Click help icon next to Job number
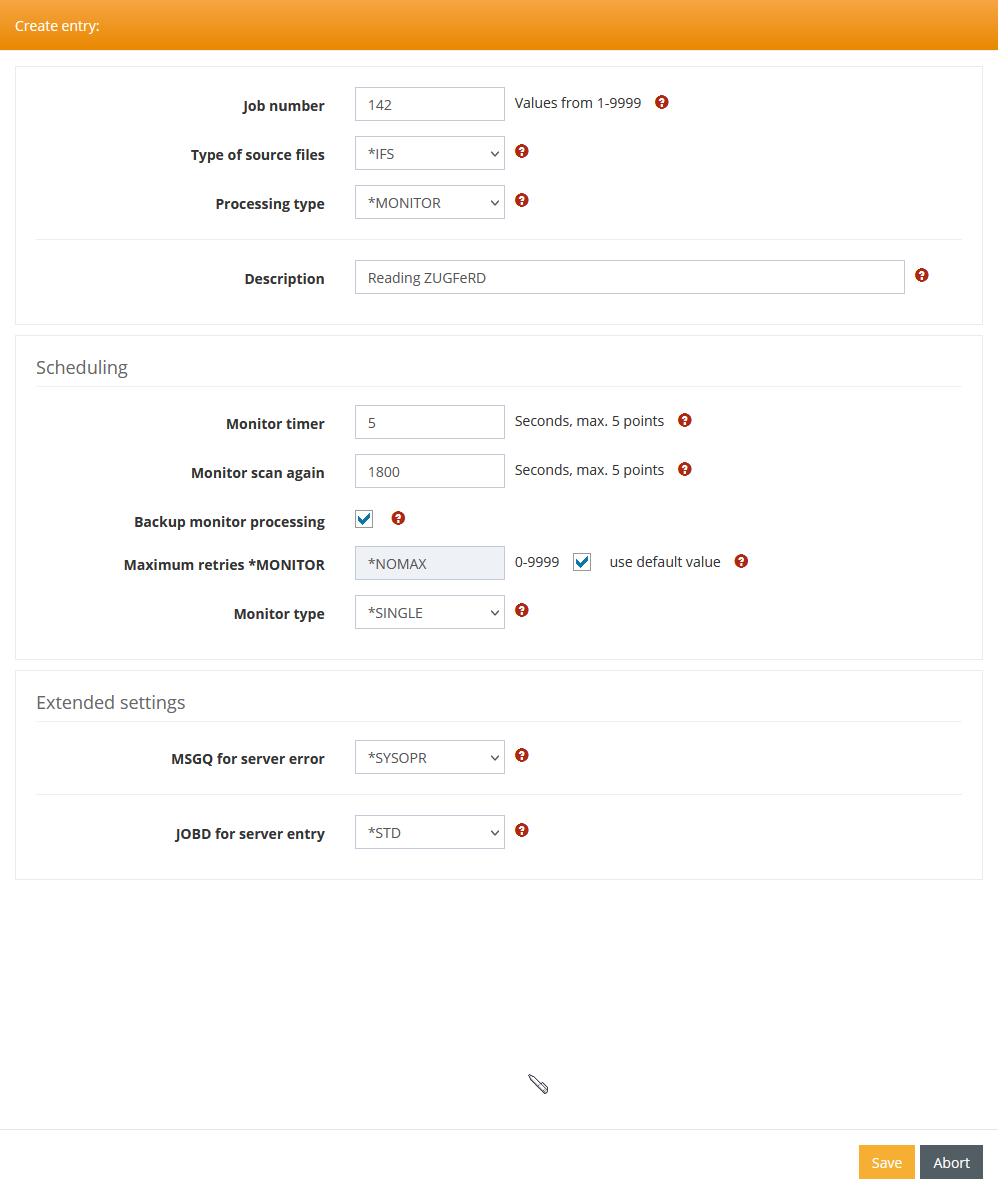This screenshot has height=1194, width=998. tap(662, 102)
